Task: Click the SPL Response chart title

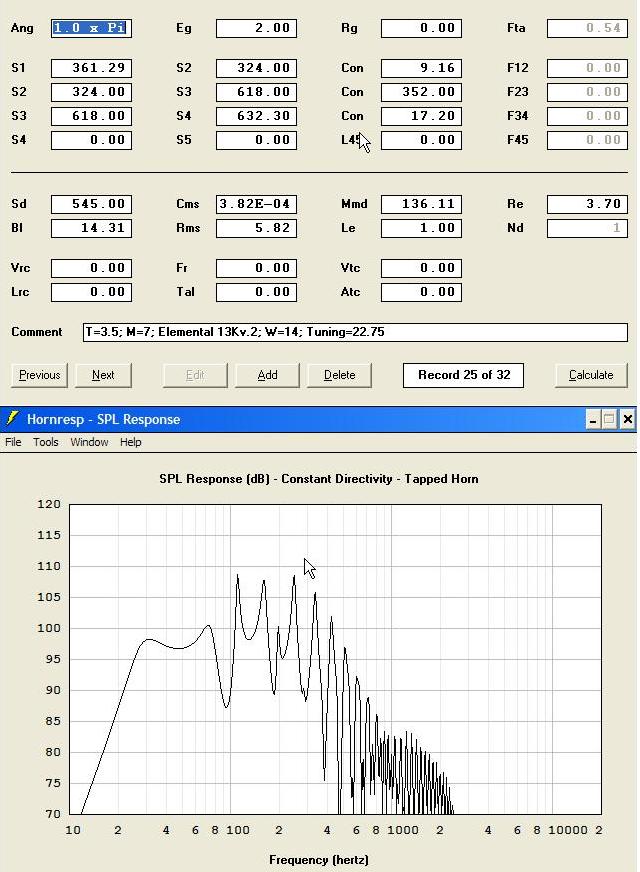Action: [x=319, y=479]
